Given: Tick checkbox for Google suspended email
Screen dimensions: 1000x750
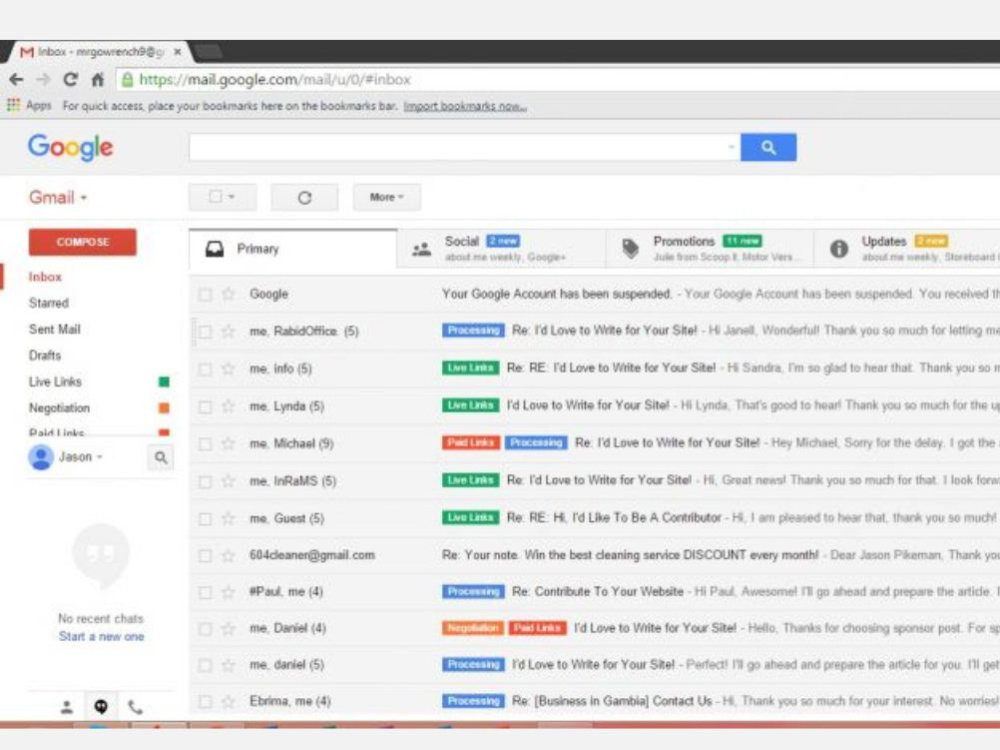Looking at the screenshot, I should pos(205,294).
